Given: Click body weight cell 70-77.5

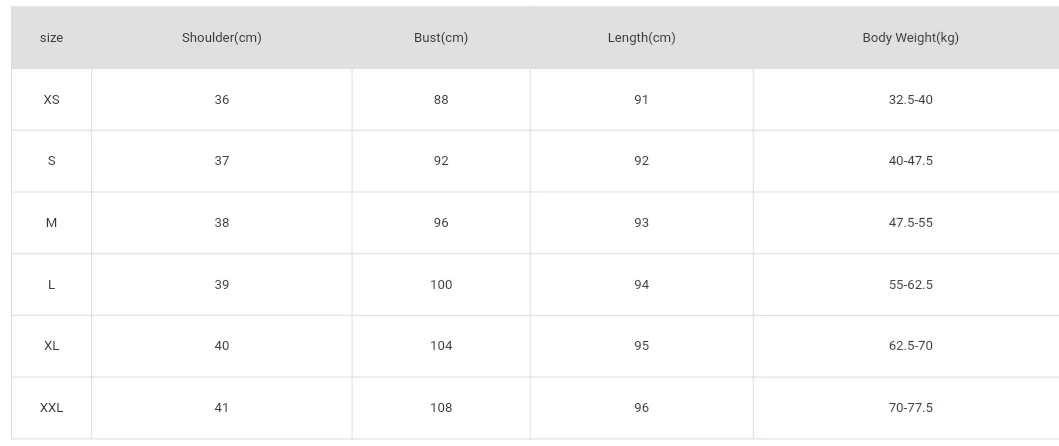Looking at the screenshot, I should click(910, 408).
